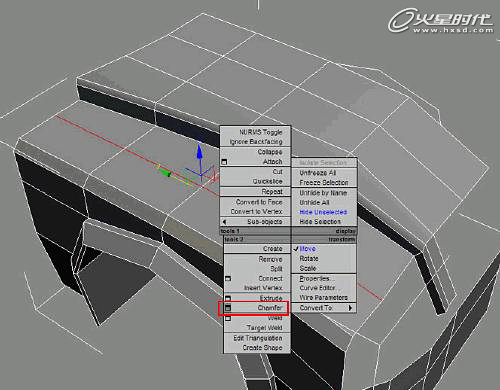Click Repeat last command
This screenshot has width=500, height=390.
pyautogui.click(x=272, y=192)
